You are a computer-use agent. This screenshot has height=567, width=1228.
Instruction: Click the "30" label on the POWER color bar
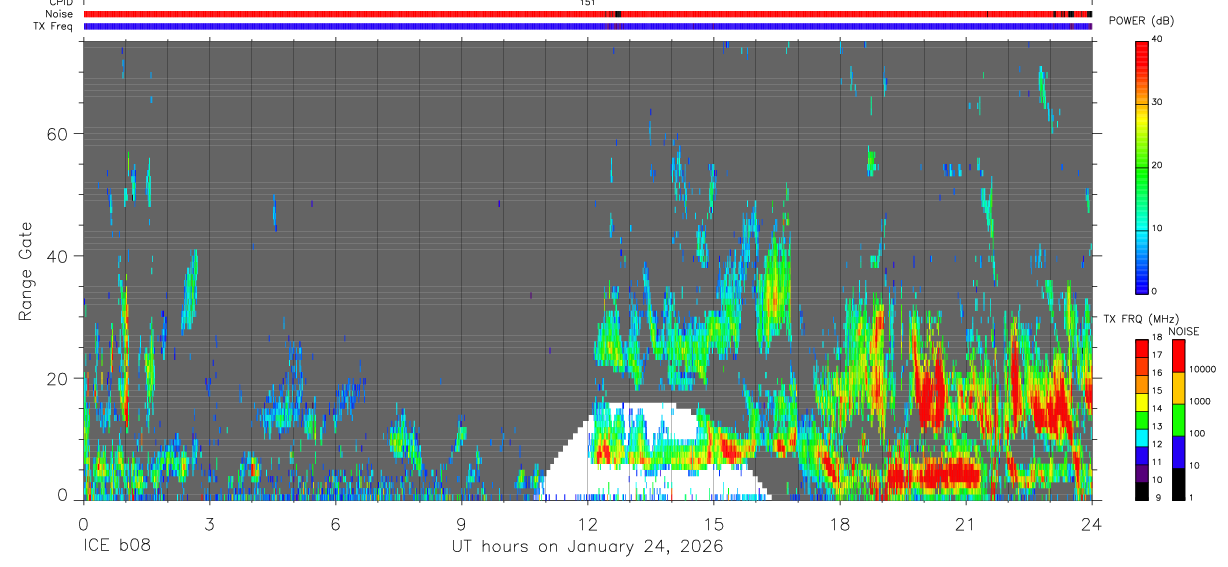click(1158, 102)
